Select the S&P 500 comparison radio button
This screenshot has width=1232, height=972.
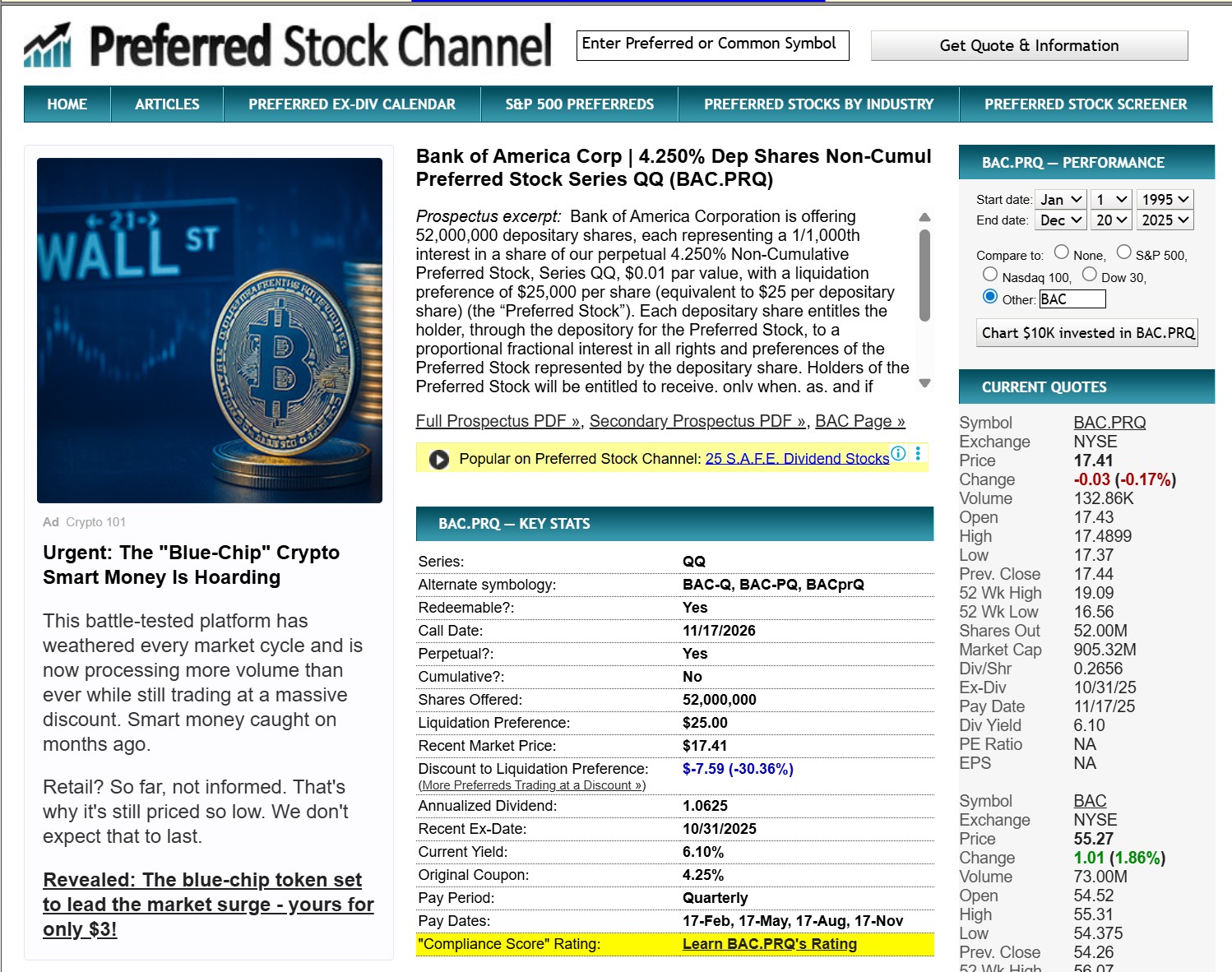click(x=1123, y=252)
